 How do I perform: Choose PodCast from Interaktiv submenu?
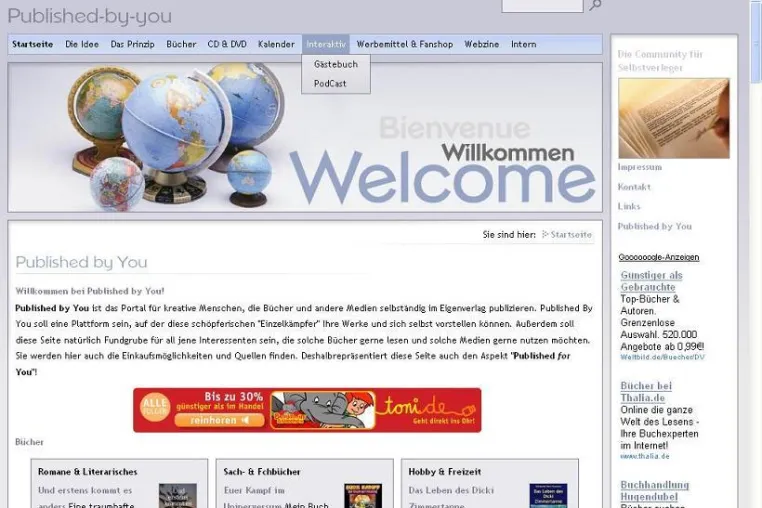click(x=330, y=84)
